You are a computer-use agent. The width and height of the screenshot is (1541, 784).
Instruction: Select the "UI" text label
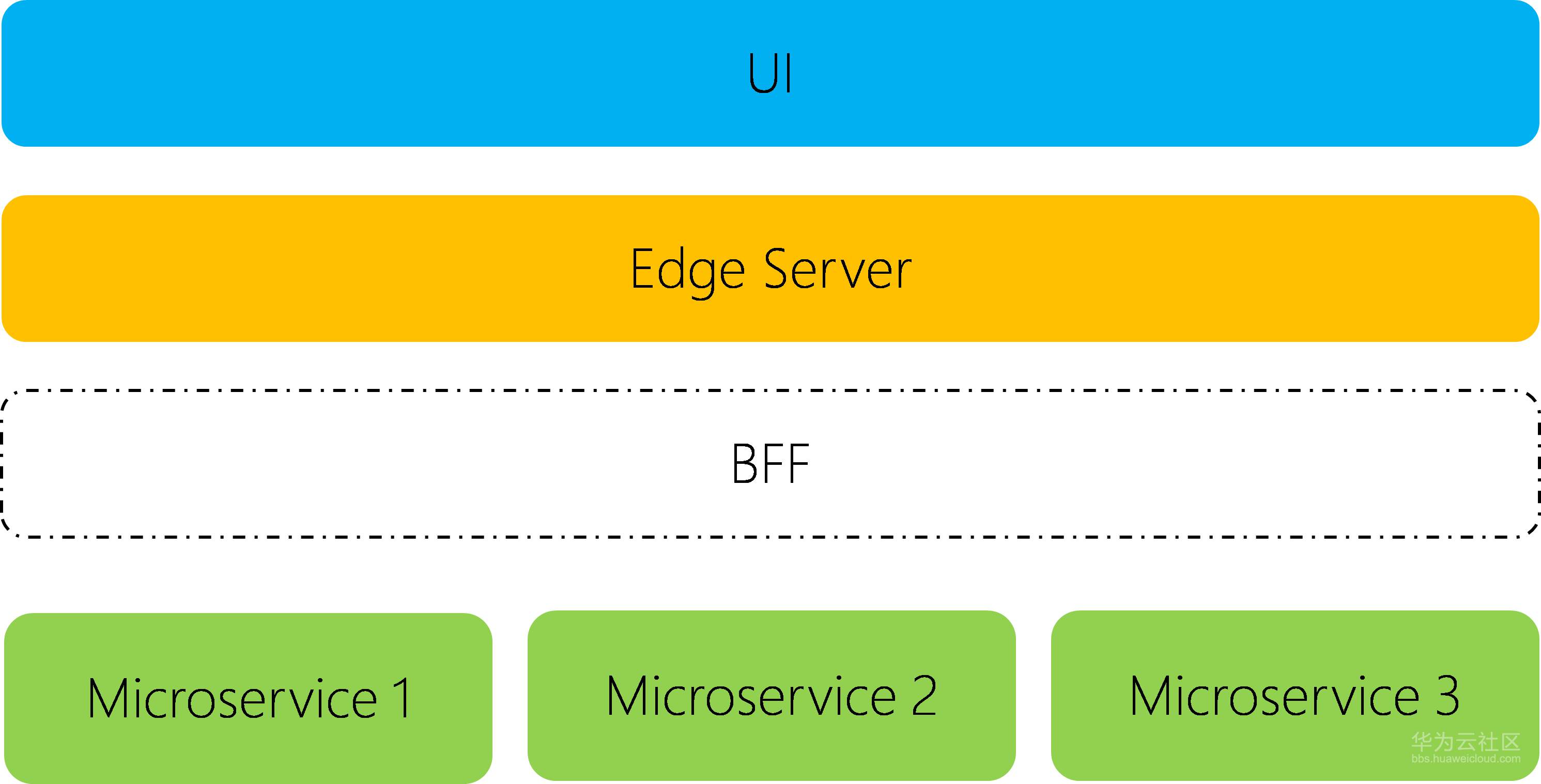[770, 73]
